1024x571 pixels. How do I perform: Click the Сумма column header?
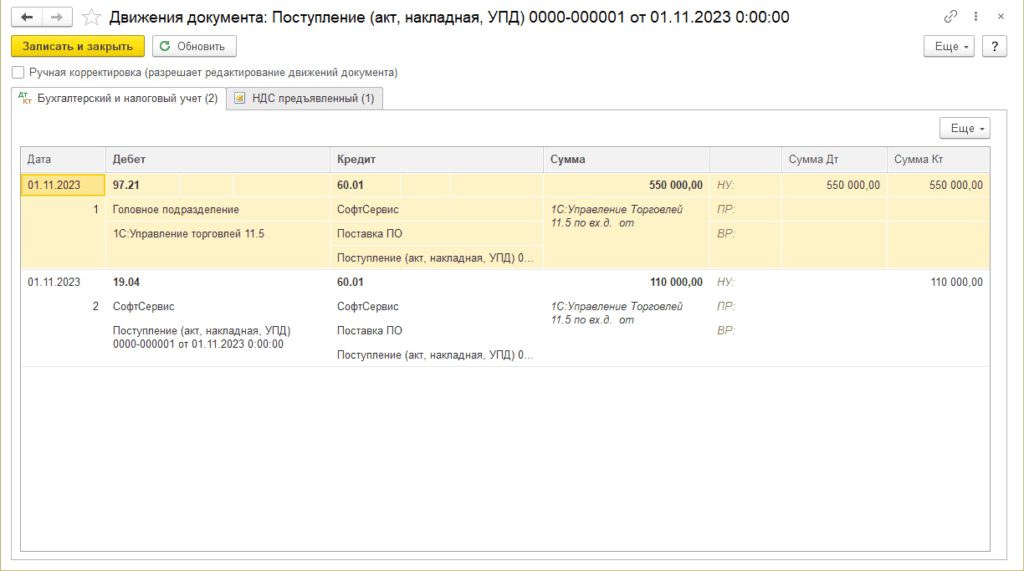(x=567, y=159)
